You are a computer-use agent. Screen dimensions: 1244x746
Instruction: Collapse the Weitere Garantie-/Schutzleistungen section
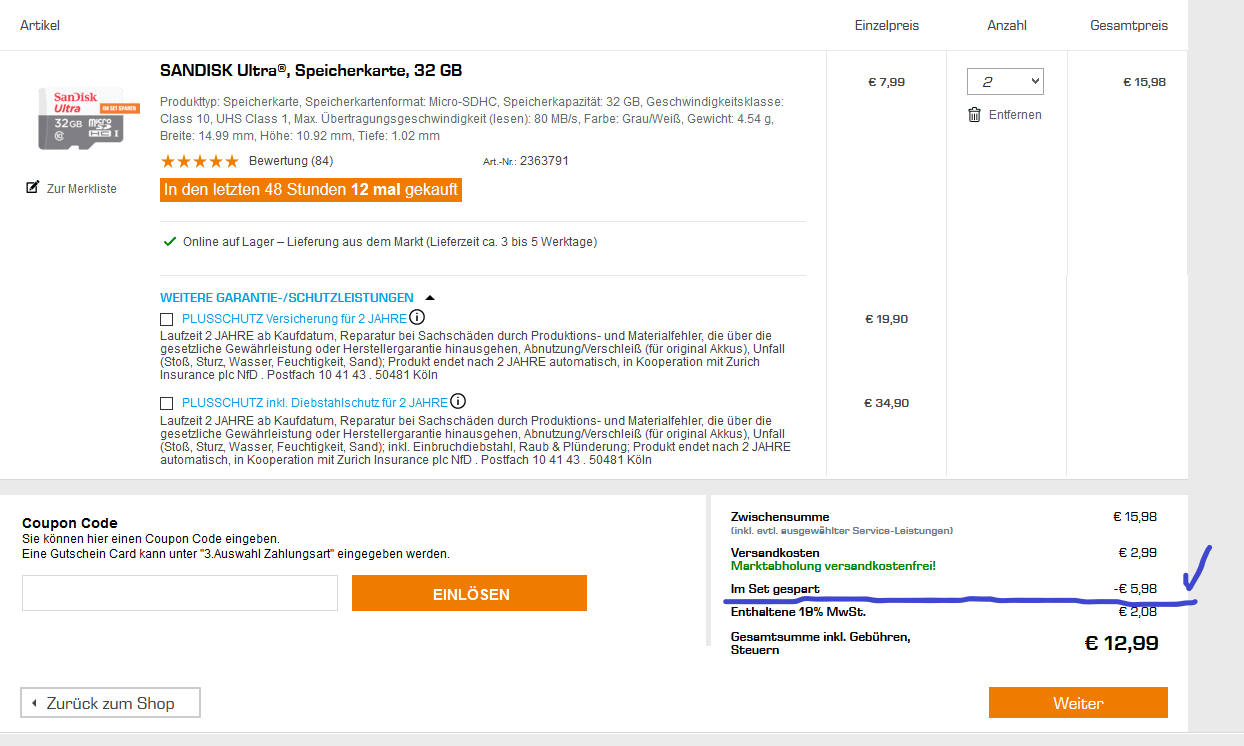[287, 298]
